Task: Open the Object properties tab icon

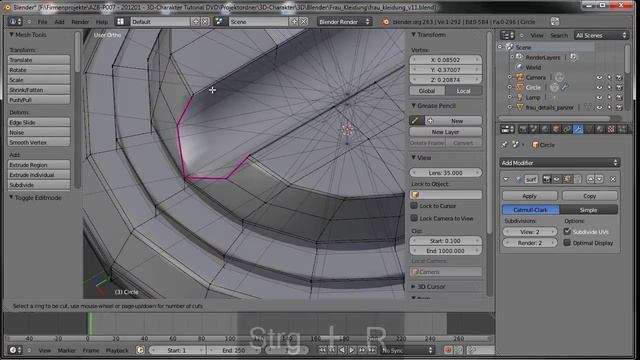Action: pos(556,129)
